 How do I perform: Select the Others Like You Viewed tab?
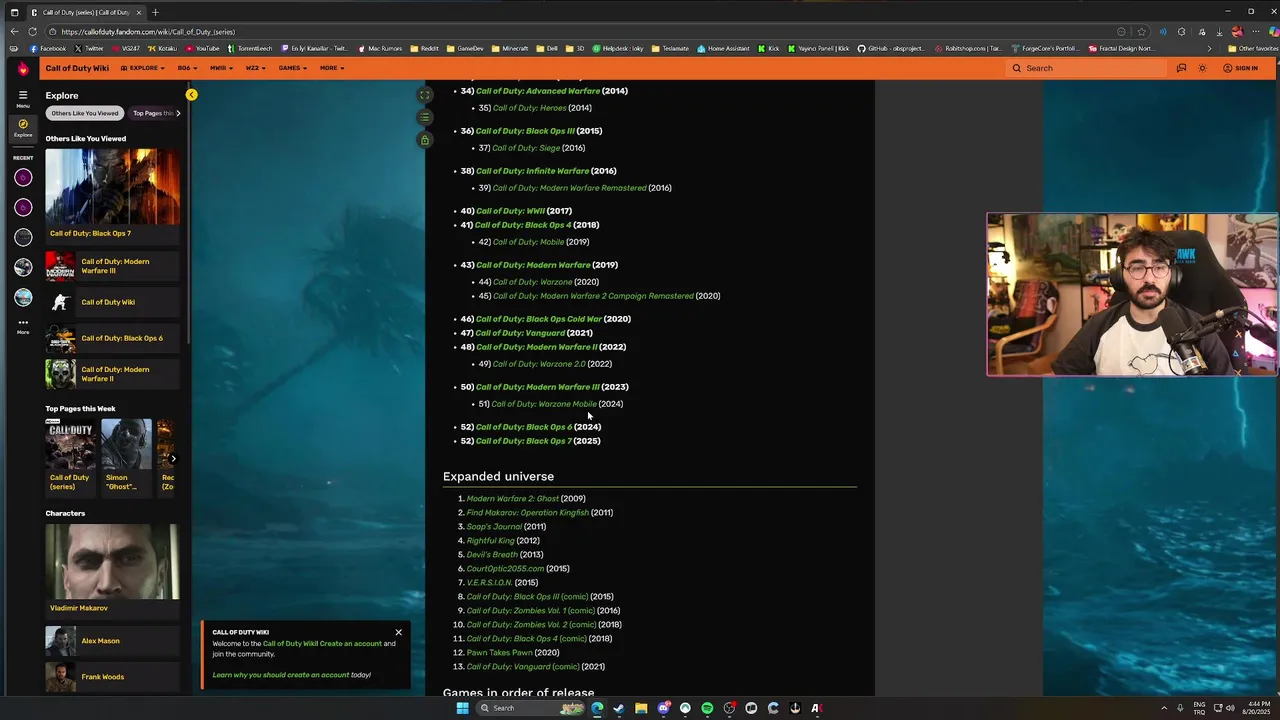click(85, 113)
